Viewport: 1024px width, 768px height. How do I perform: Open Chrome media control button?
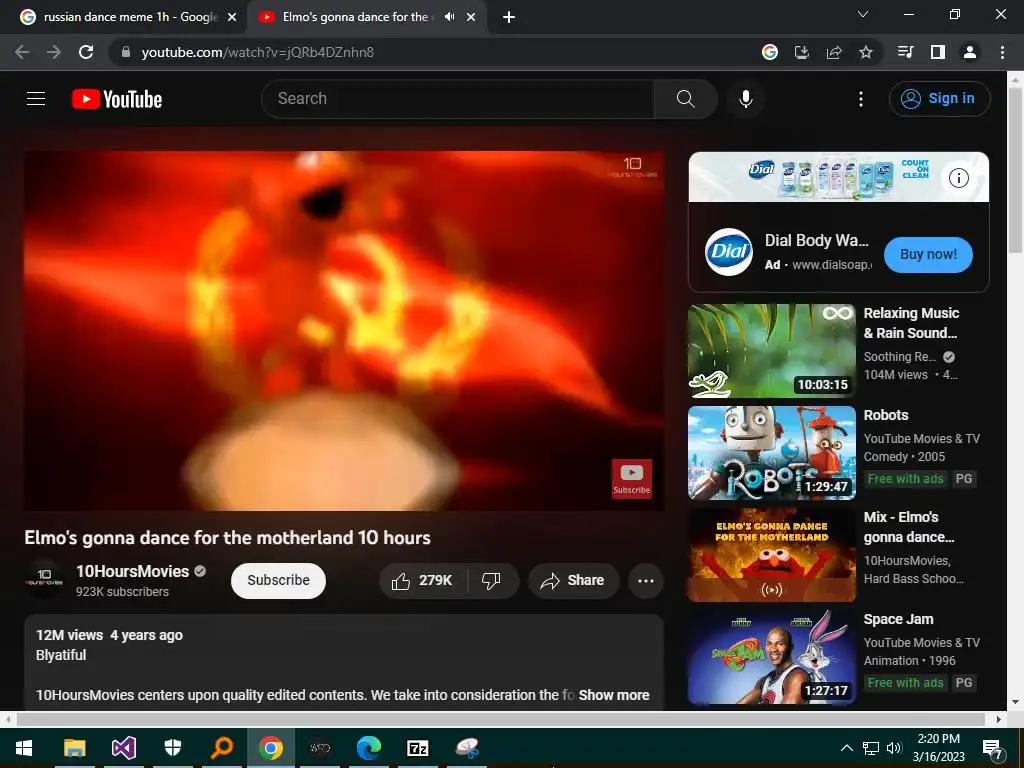pyautogui.click(x=906, y=52)
